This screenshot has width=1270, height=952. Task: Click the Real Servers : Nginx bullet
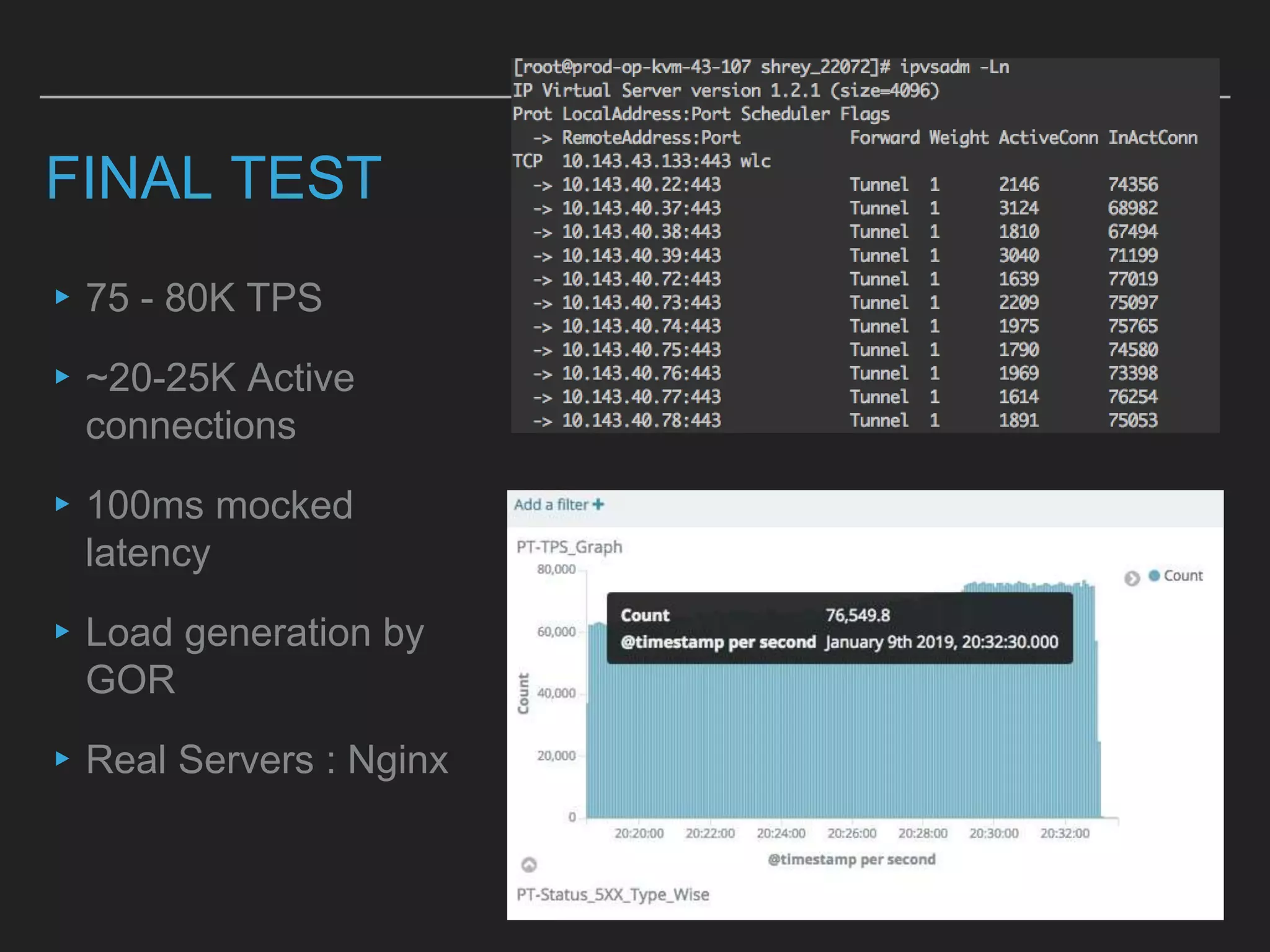pos(267,760)
